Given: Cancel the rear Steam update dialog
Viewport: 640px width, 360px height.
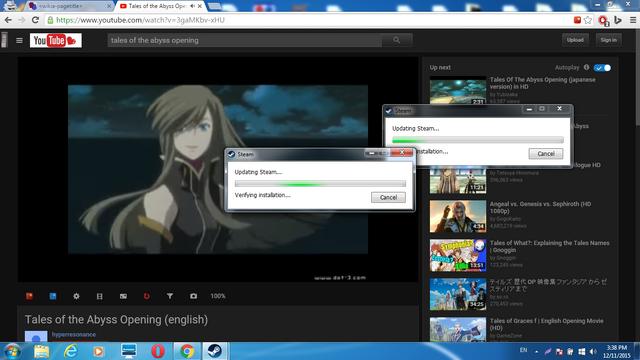Looking at the screenshot, I should point(546,153).
